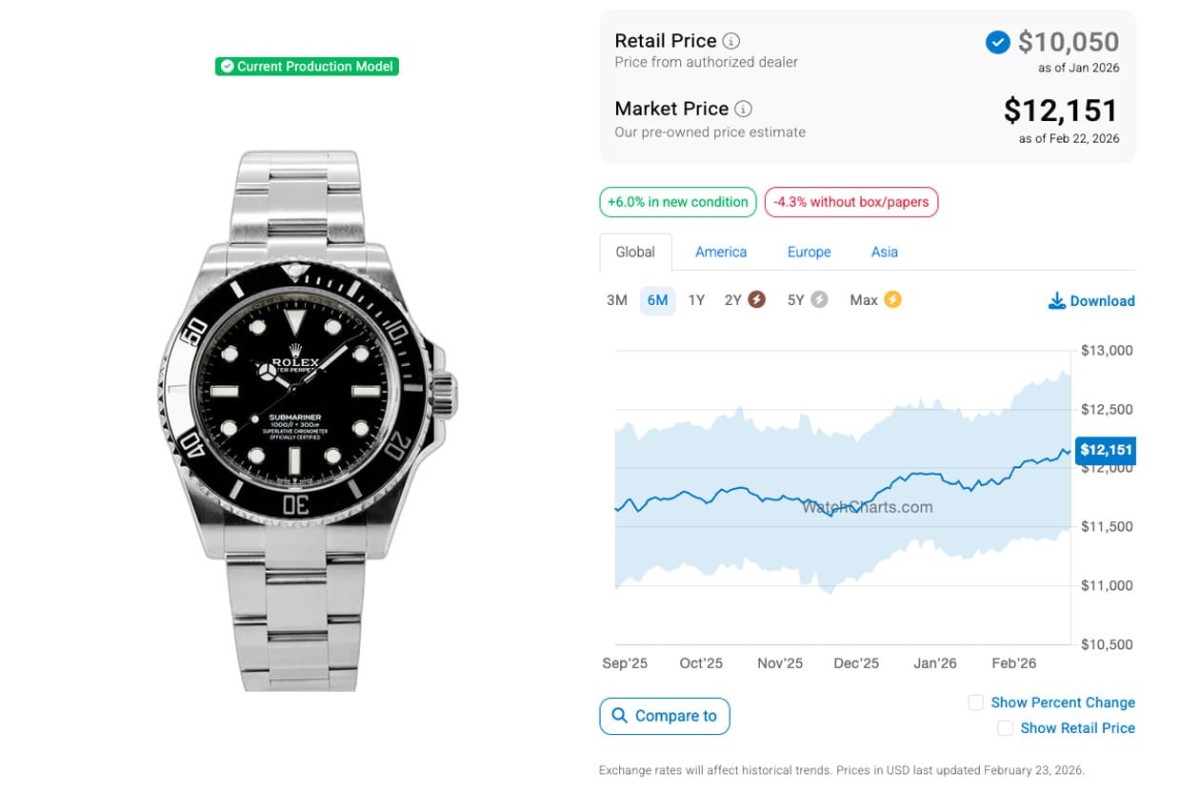Click the $12,151 price marker on chart

[x=1105, y=450]
